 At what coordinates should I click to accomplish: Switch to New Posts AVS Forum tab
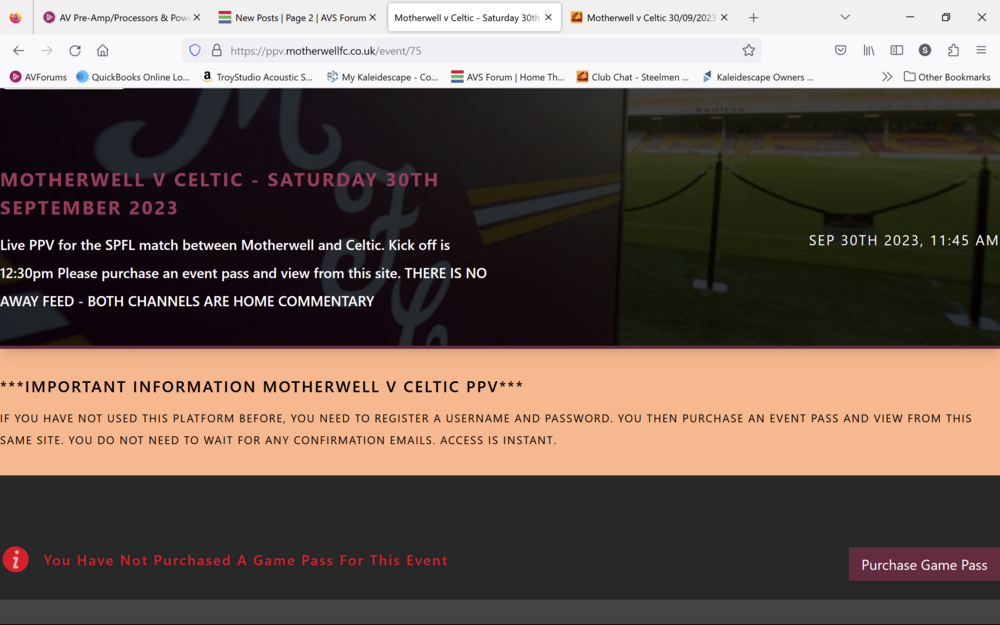[298, 18]
